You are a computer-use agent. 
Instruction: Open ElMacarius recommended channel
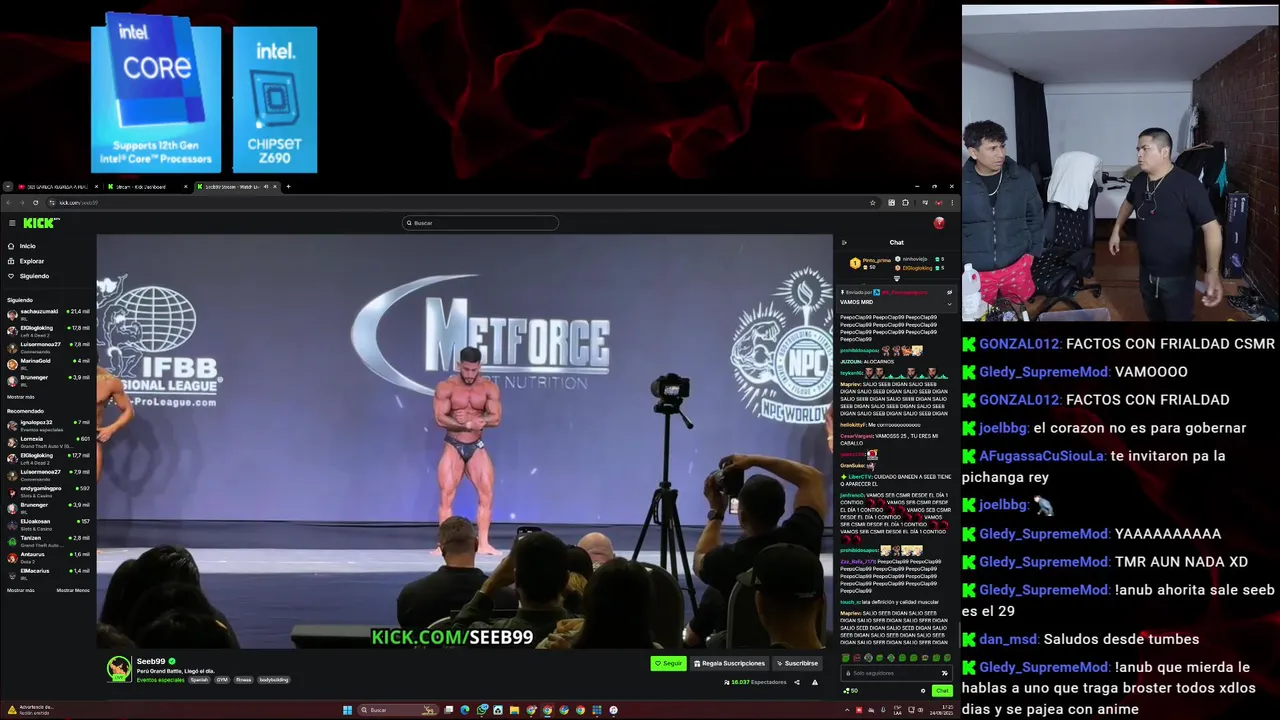coord(48,573)
